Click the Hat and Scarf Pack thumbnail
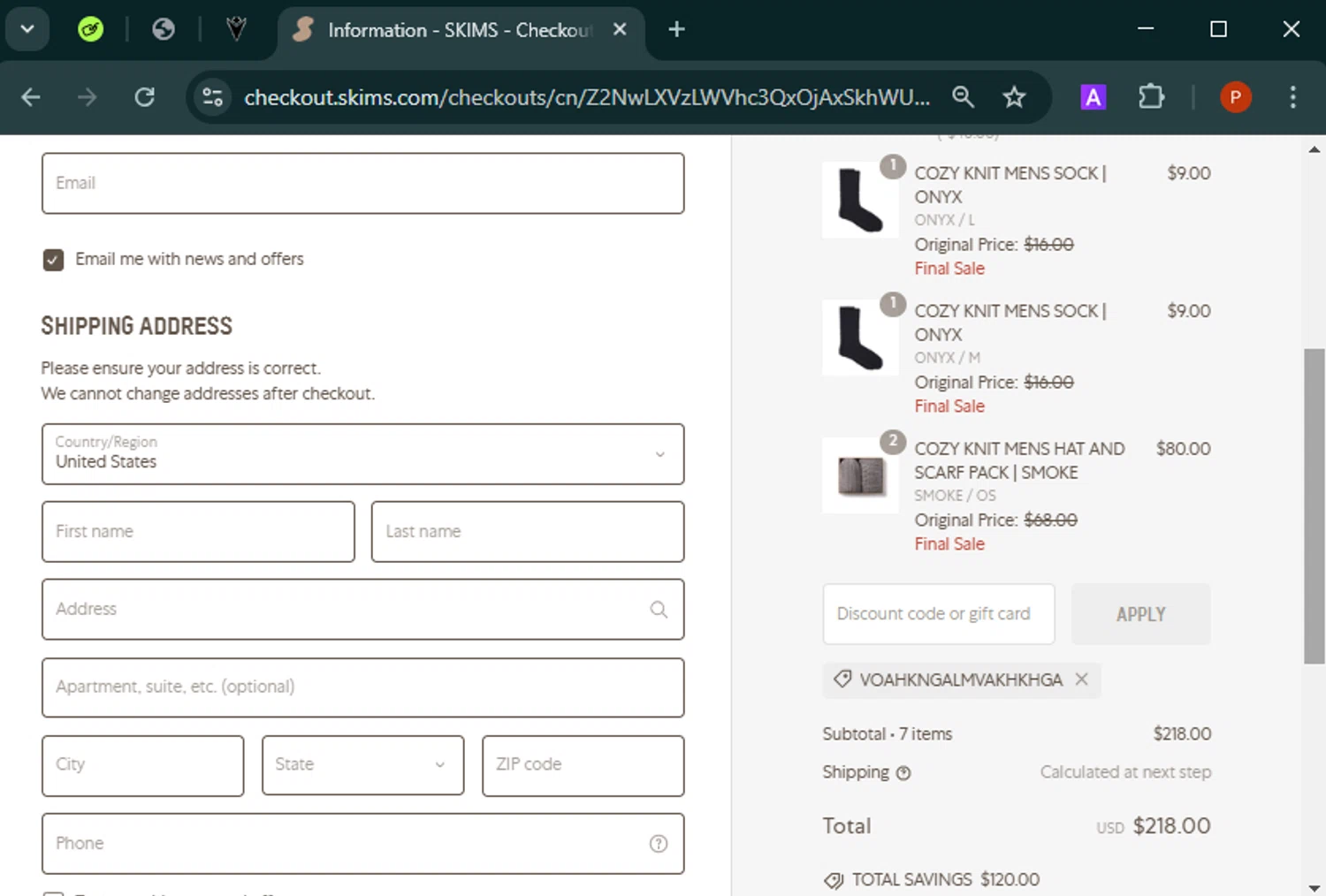The image size is (1326, 896). pos(859,475)
